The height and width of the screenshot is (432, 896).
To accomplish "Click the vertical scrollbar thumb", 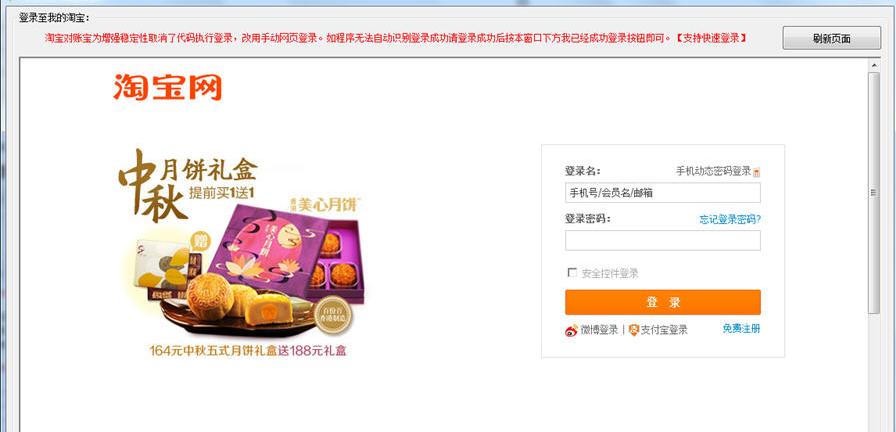I will coord(873,193).
